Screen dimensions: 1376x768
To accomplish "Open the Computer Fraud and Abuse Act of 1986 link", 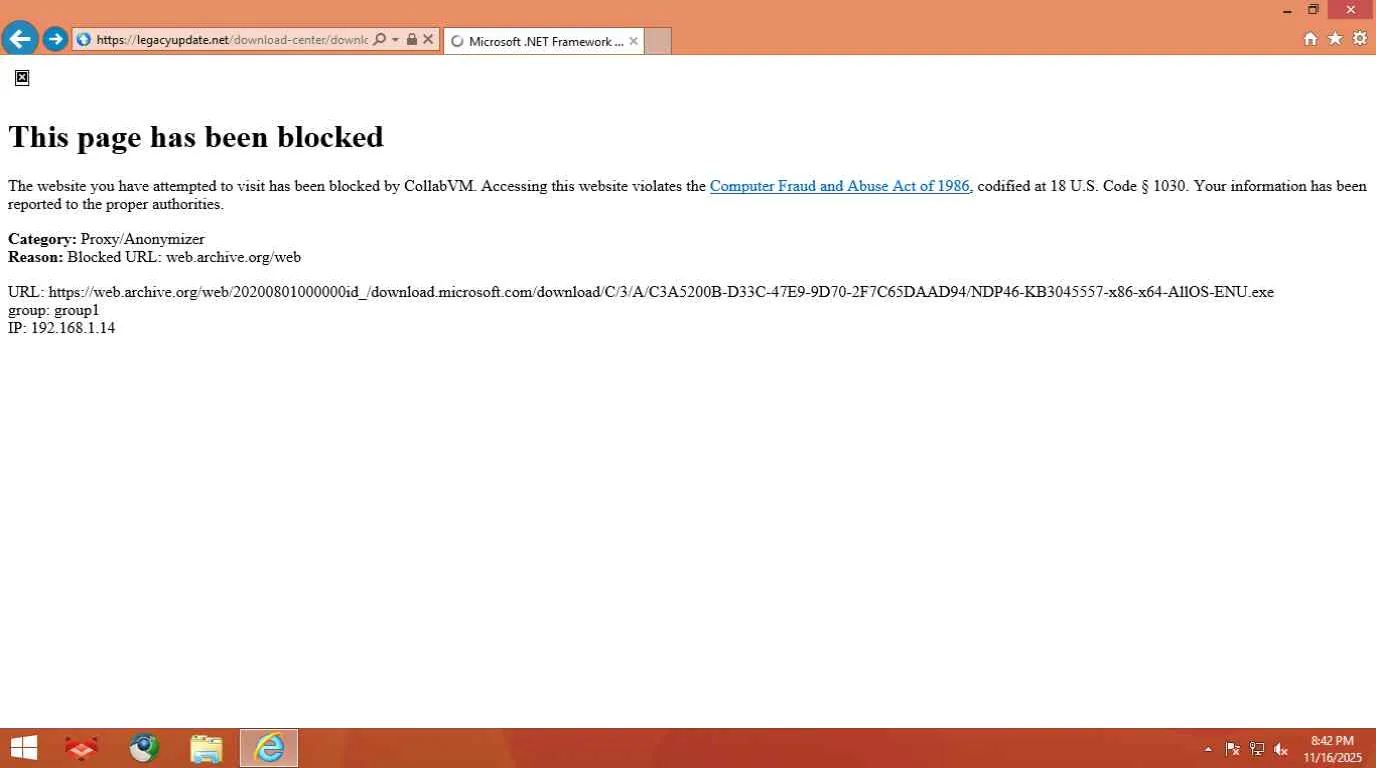I will click(839, 186).
